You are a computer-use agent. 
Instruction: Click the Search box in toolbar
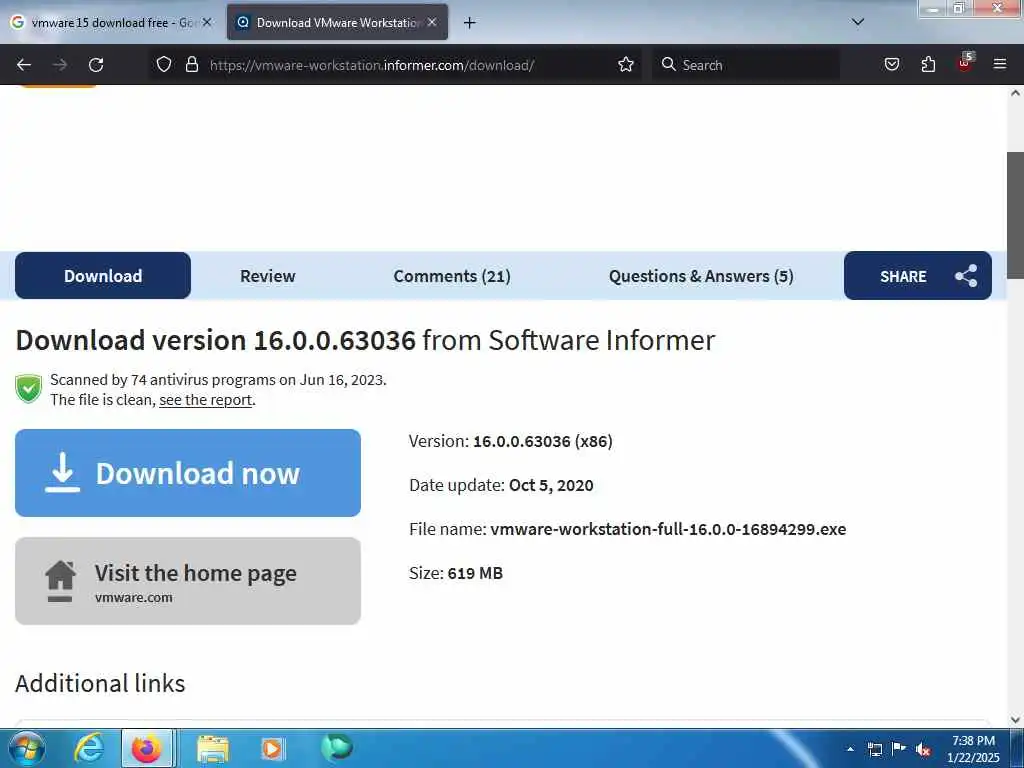point(746,65)
